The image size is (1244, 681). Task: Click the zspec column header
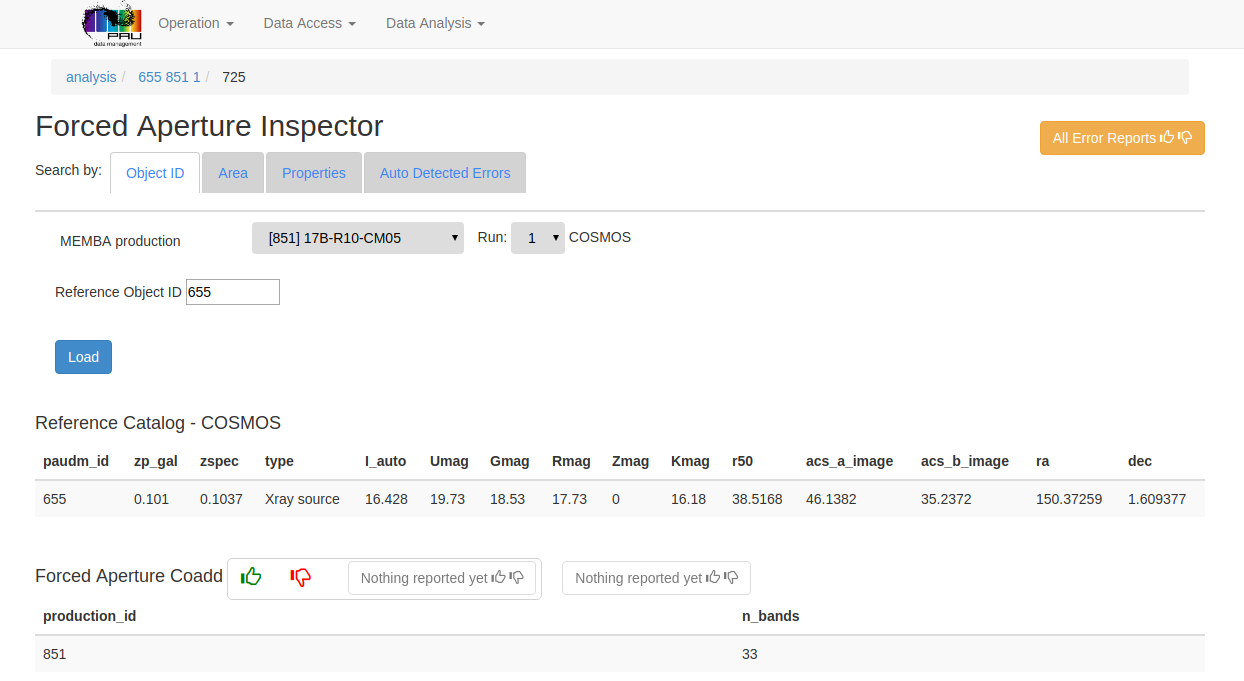[218, 461]
